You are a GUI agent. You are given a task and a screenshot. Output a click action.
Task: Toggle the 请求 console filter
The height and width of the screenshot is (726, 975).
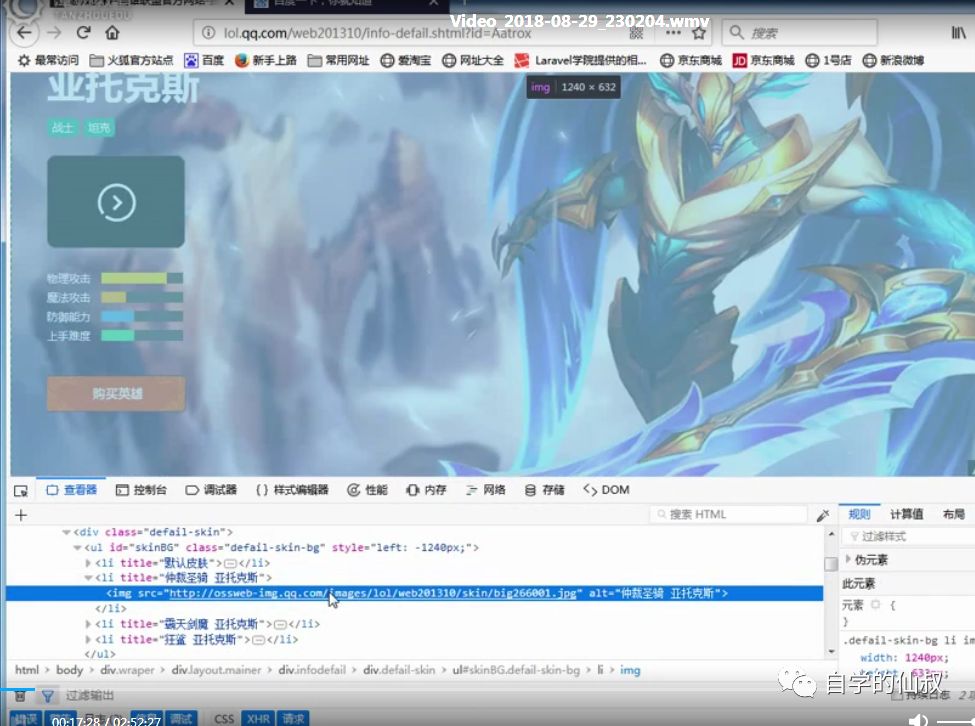292,719
